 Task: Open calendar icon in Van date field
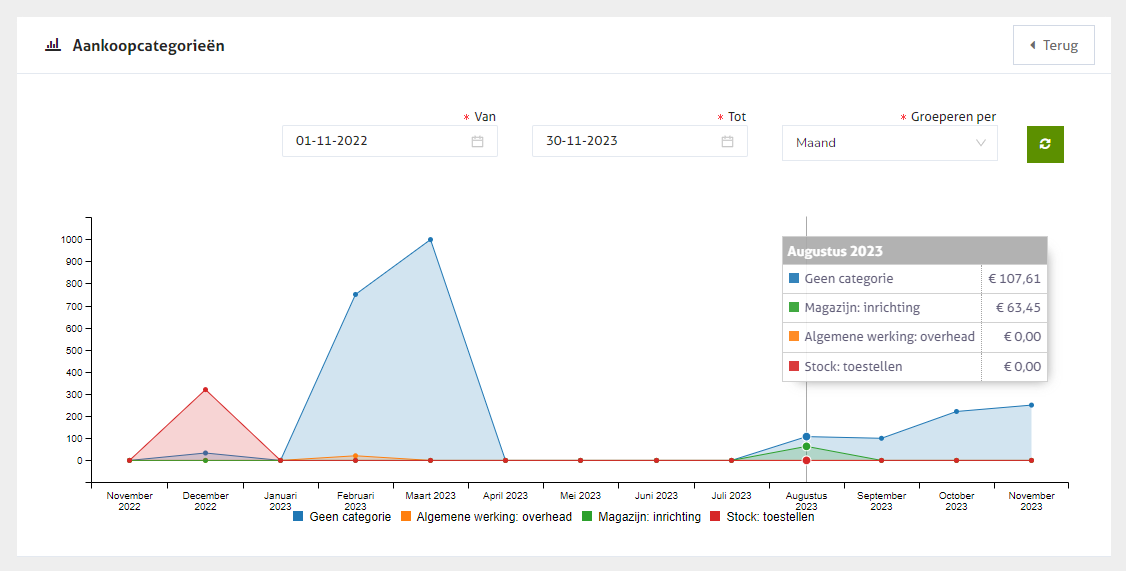pos(477,141)
